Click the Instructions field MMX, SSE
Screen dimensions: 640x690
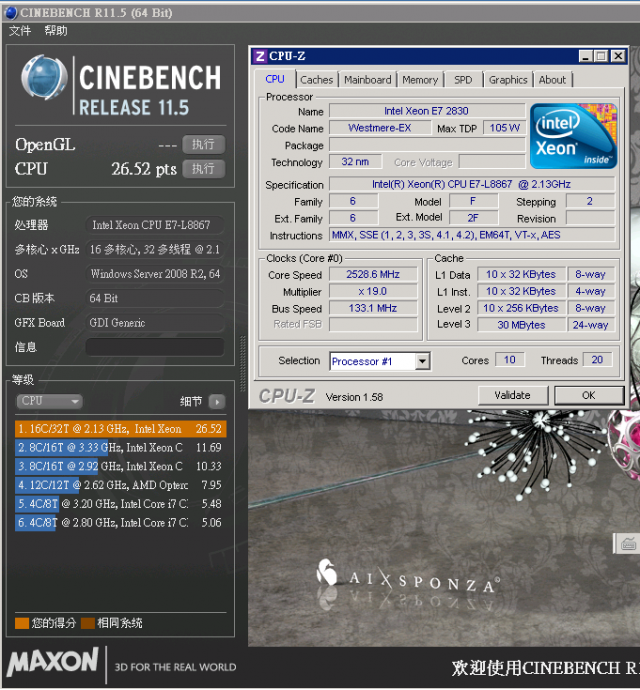coord(471,235)
